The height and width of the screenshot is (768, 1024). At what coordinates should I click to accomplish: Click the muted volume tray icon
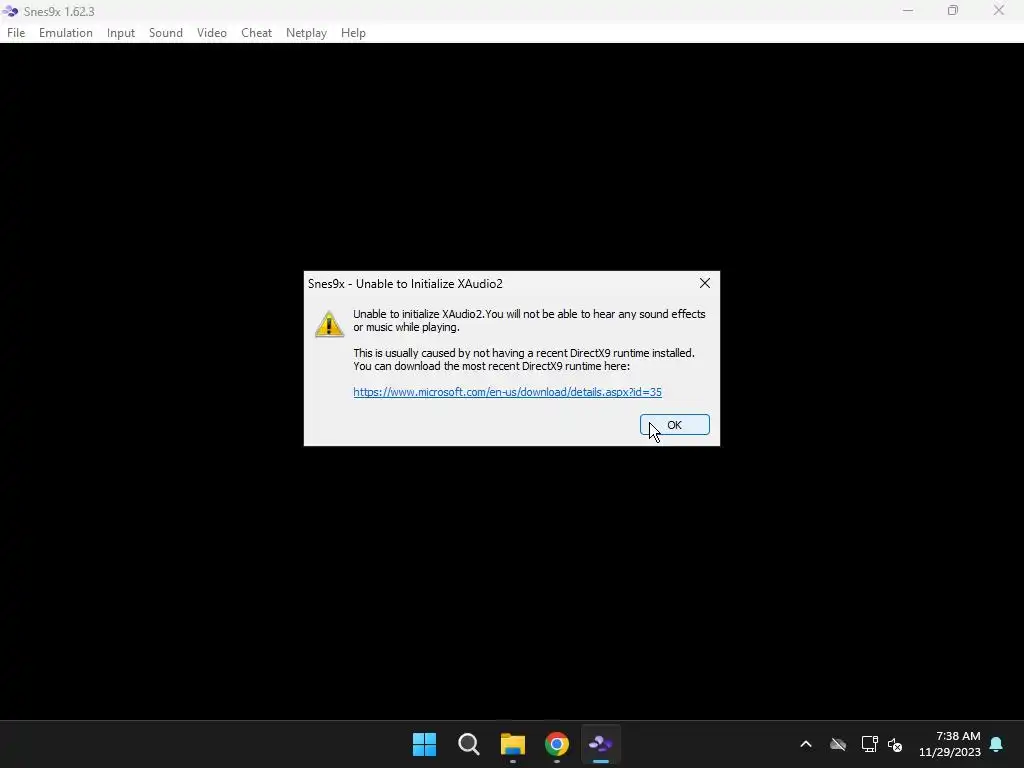895,744
